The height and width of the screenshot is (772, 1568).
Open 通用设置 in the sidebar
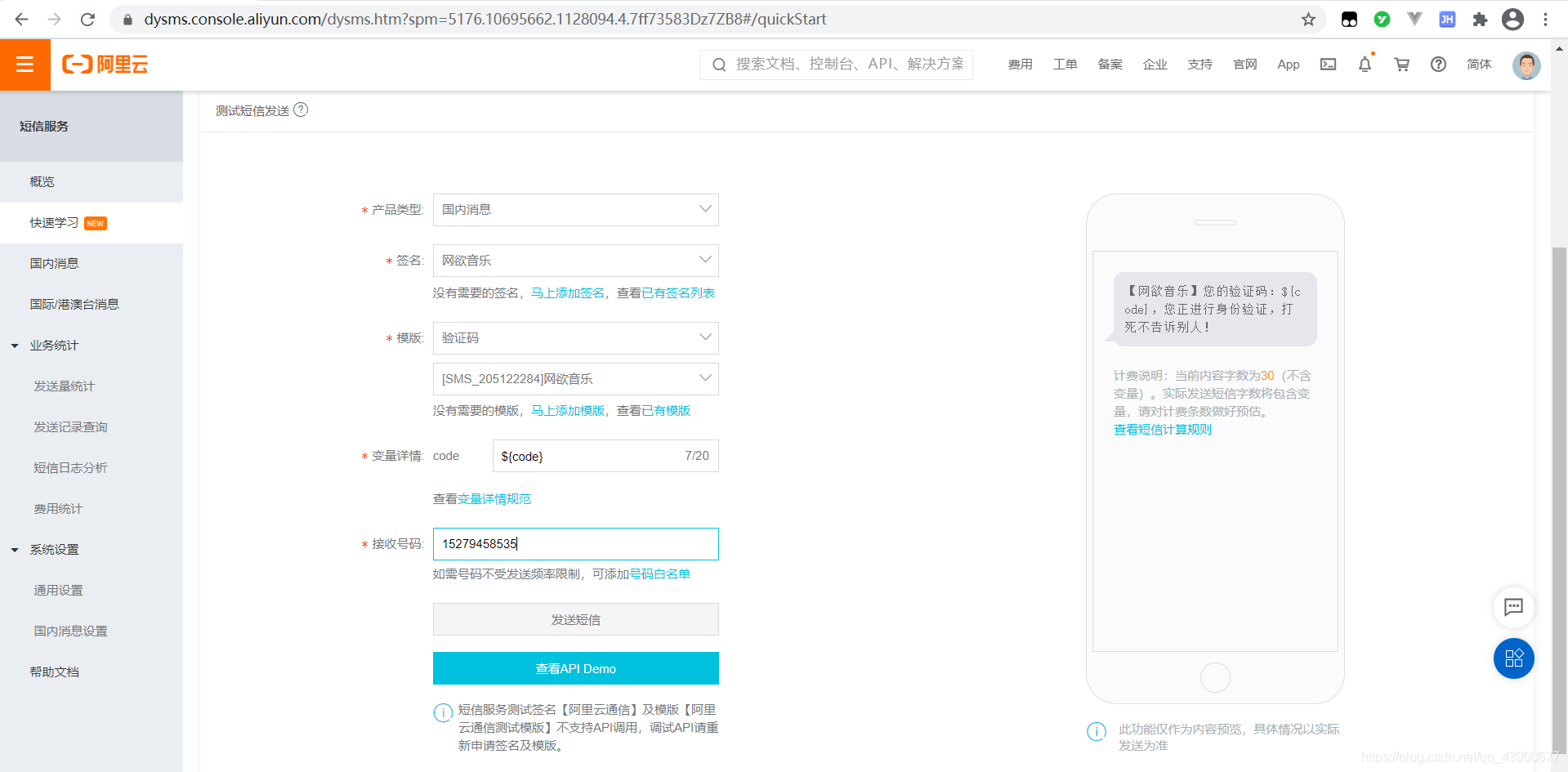pyautogui.click(x=92, y=591)
